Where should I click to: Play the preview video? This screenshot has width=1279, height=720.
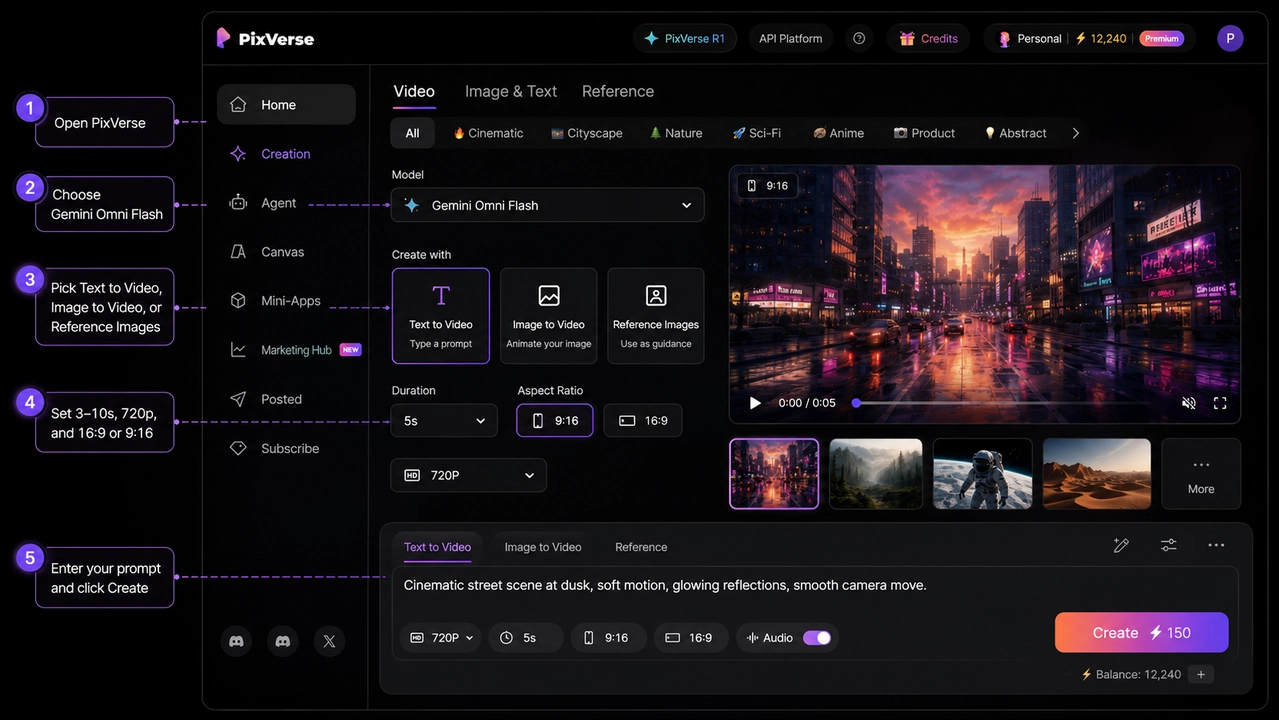click(755, 403)
